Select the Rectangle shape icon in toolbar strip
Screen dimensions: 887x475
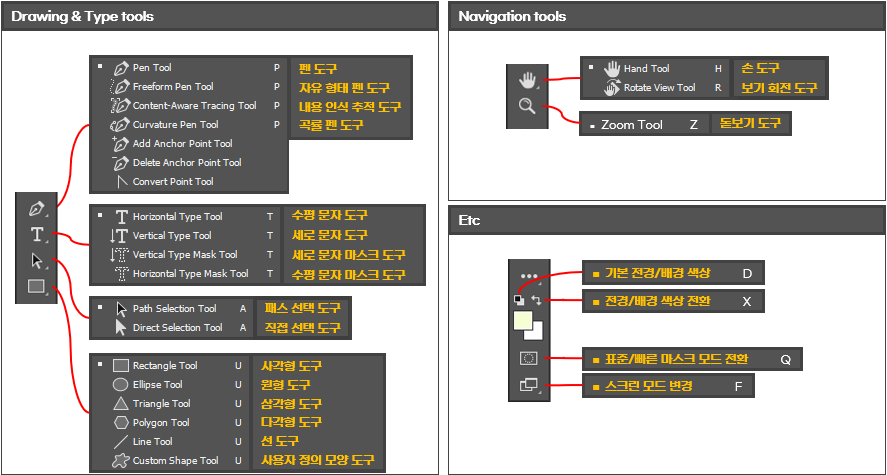tap(37, 287)
